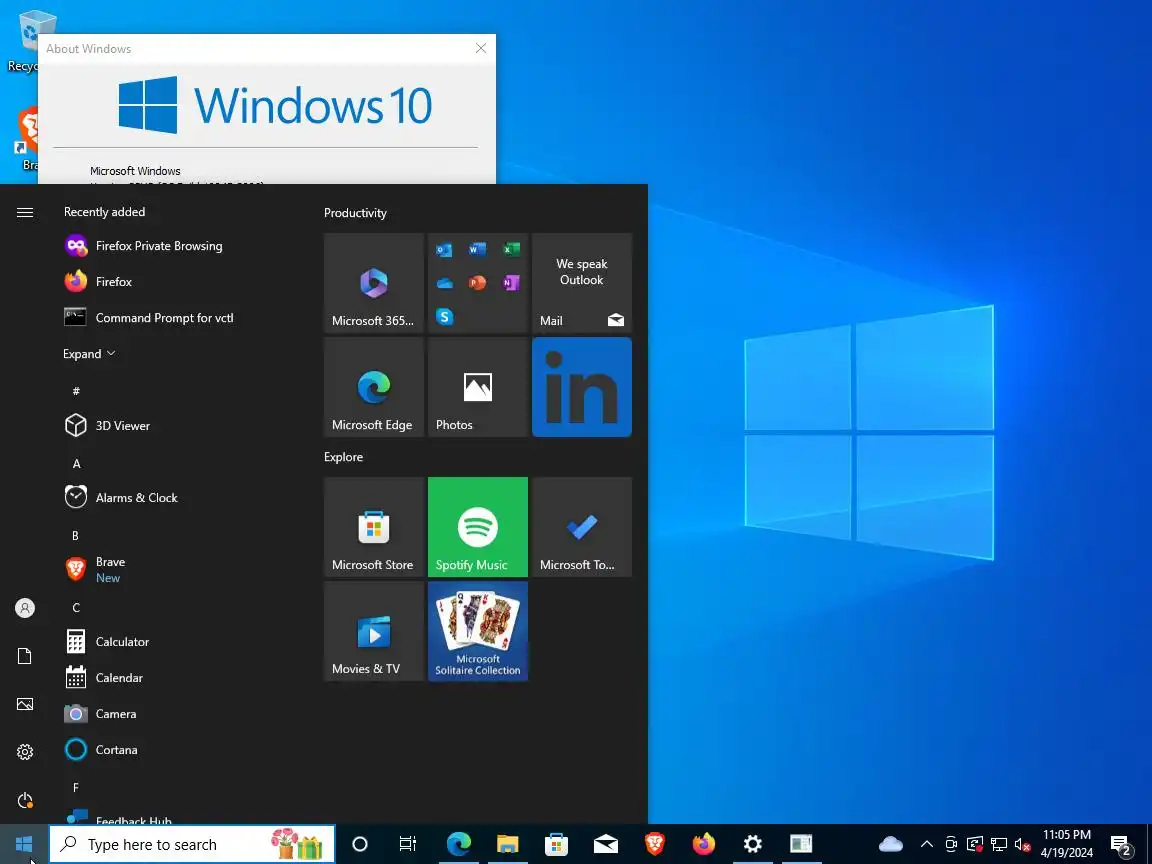Open the Spotify Music tile

478,527
